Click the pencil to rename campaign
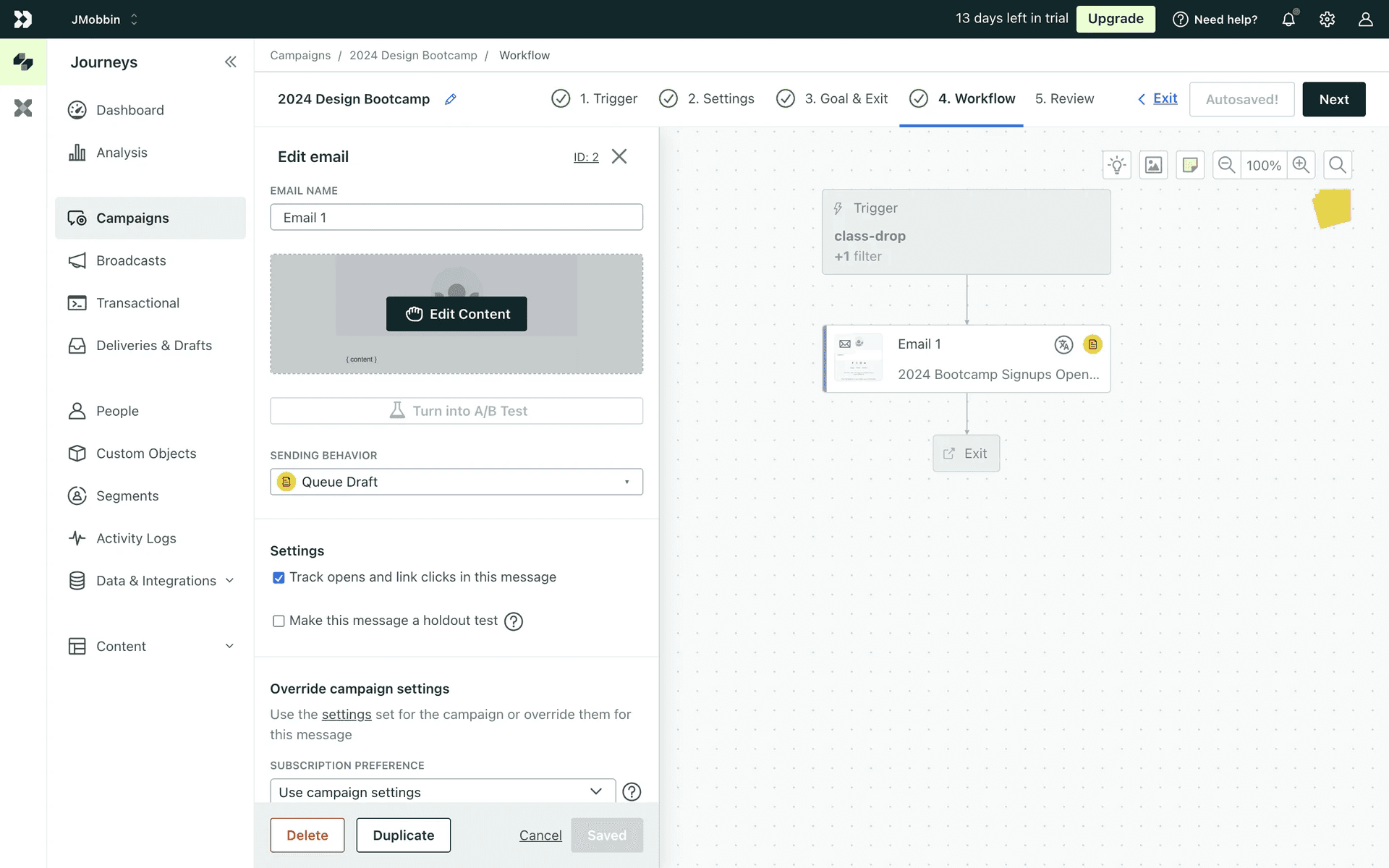The image size is (1389, 868). tap(450, 99)
